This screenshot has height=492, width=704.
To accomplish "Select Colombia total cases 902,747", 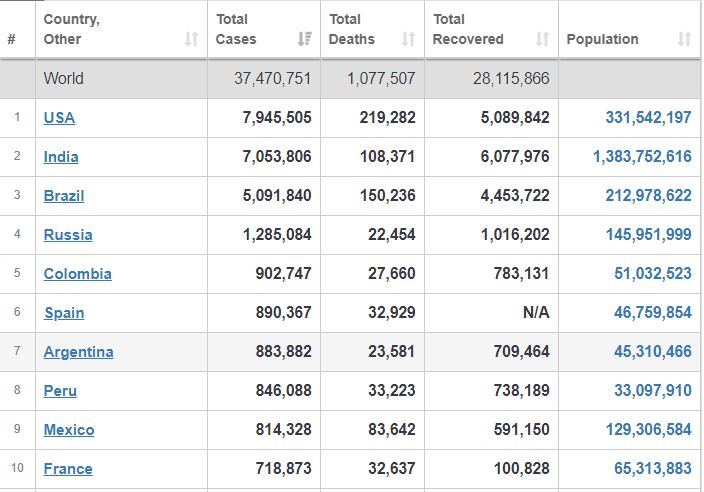I will [x=284, y=274].
